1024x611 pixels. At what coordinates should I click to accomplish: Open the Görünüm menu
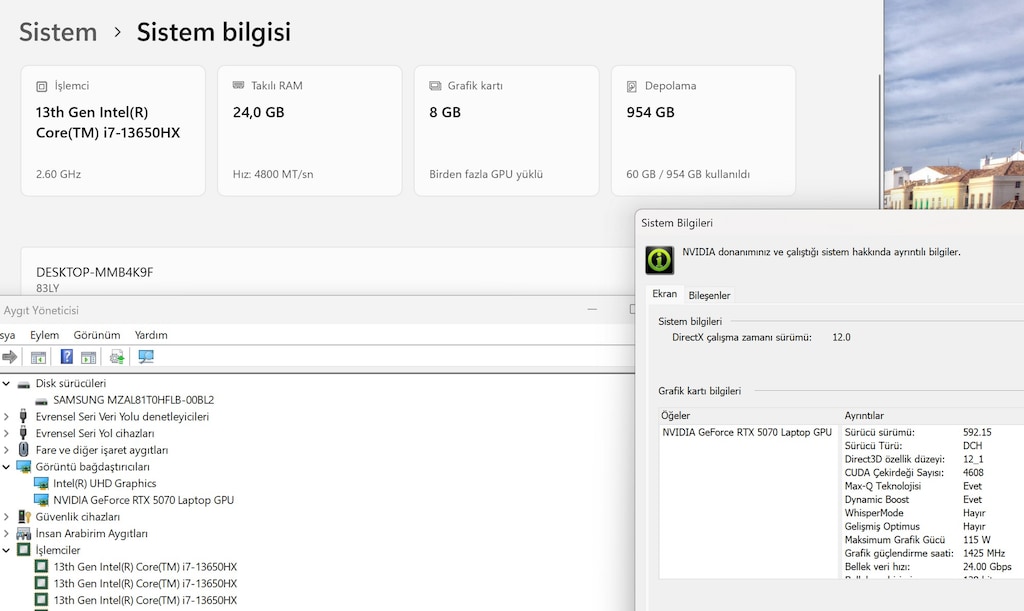[x=97, y=335]
